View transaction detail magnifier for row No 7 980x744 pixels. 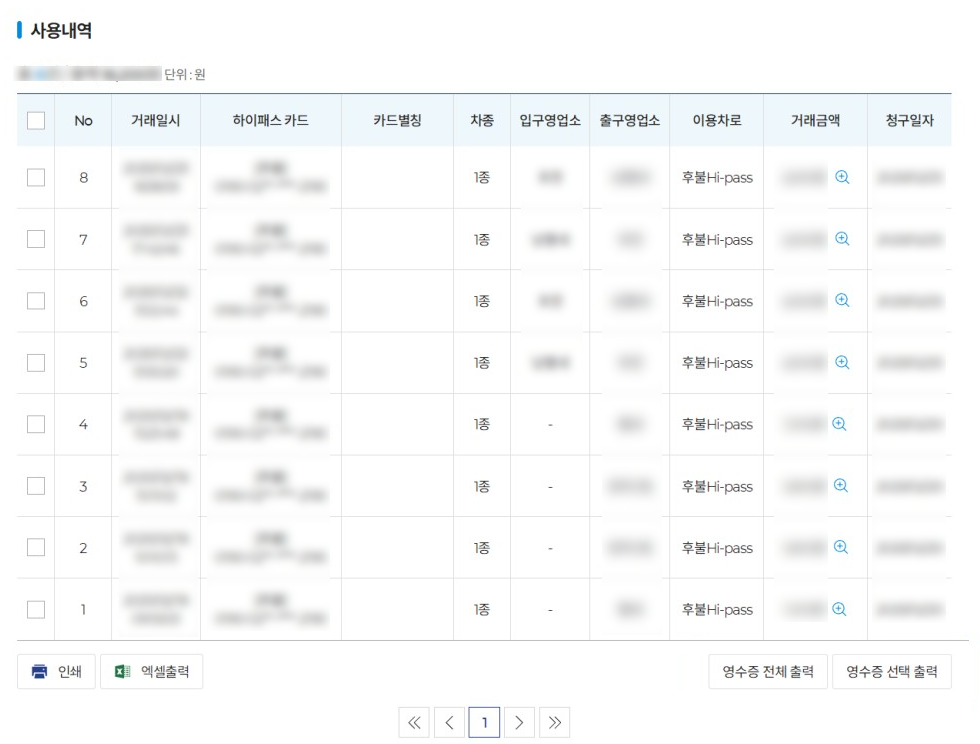click(x=840, y=240)
